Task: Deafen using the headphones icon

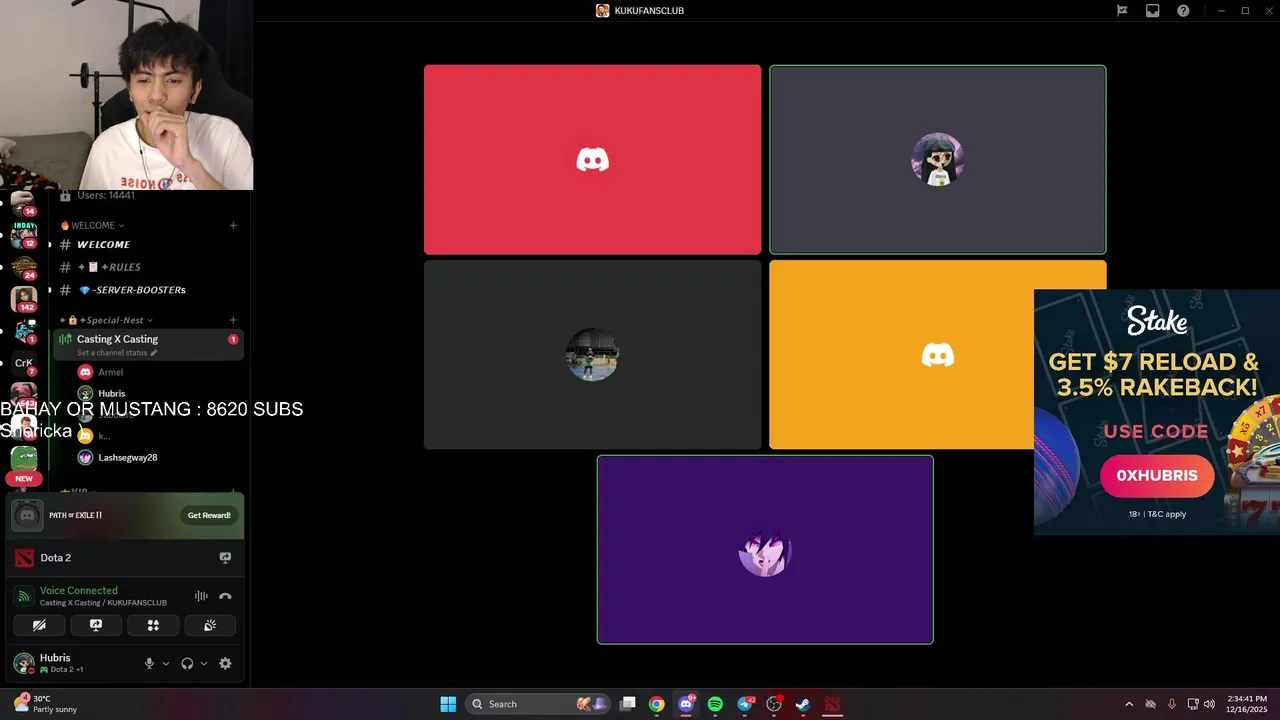Action: pos(187,663)
